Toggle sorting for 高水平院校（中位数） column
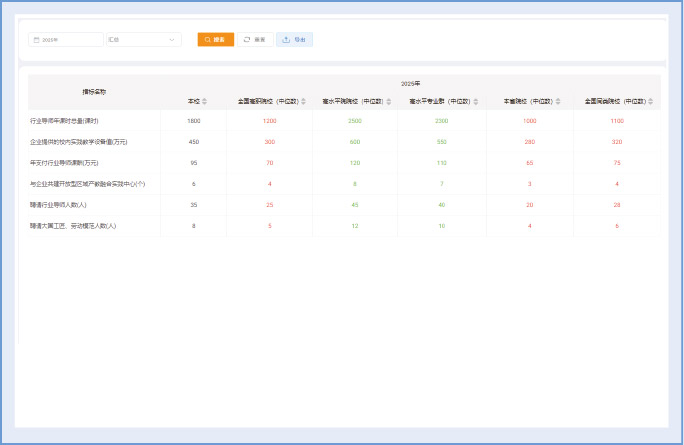The width and height of the screenshot is (684, 445). [x=389, y=101]
